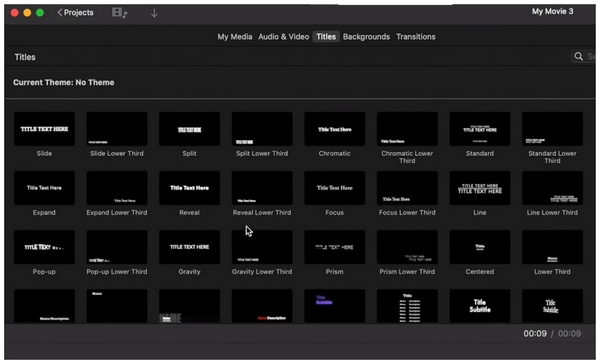Pick the Gravity title thumbnail
Viewport: 600px width, 364px height.
189,247
